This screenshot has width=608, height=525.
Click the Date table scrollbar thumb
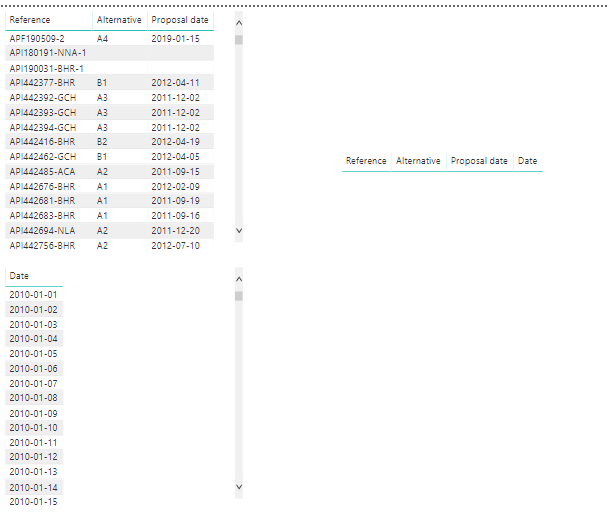[x=239, y=296]
